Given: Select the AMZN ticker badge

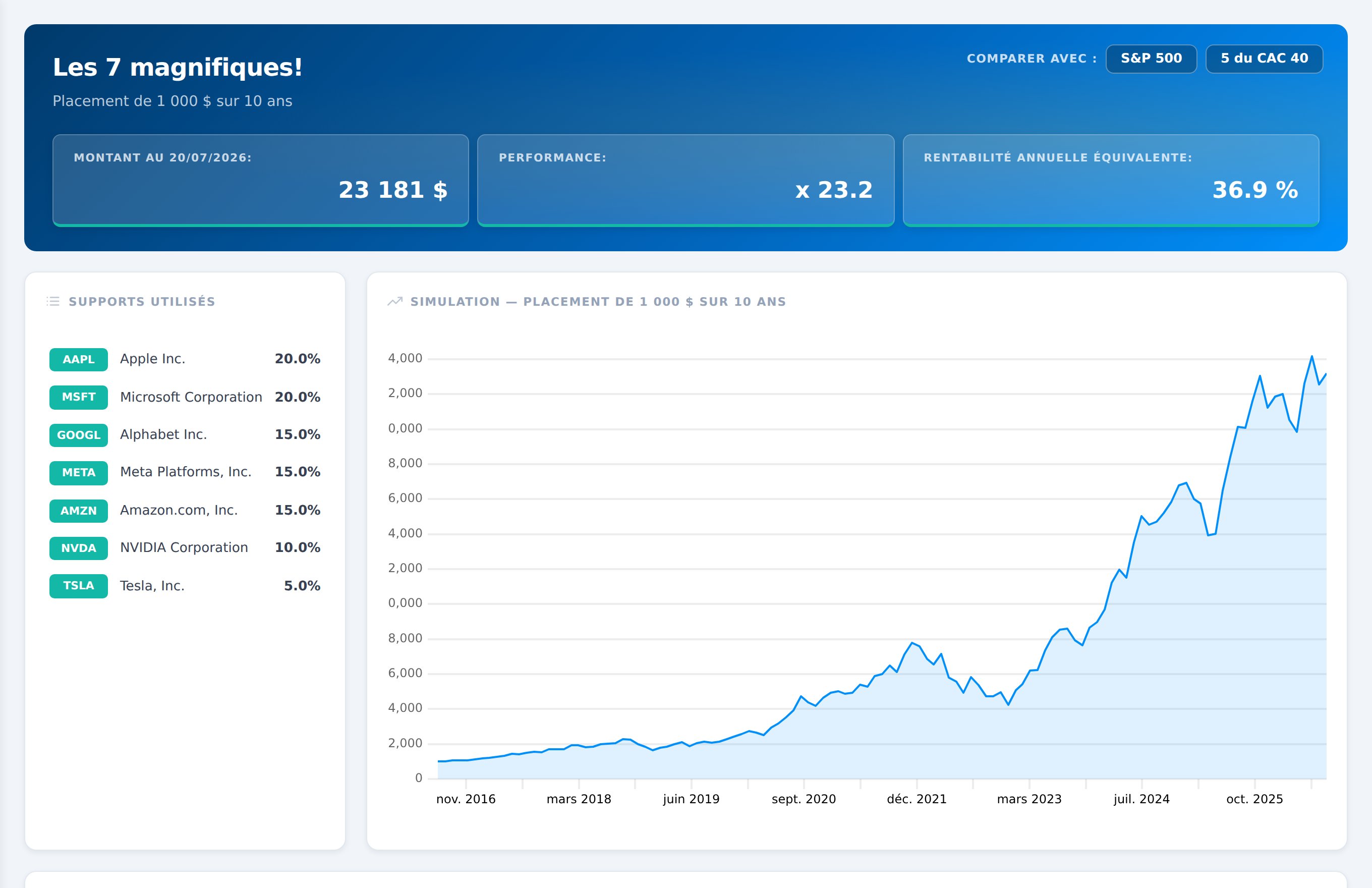Looking at the screenshot, I should coord(78,510).
